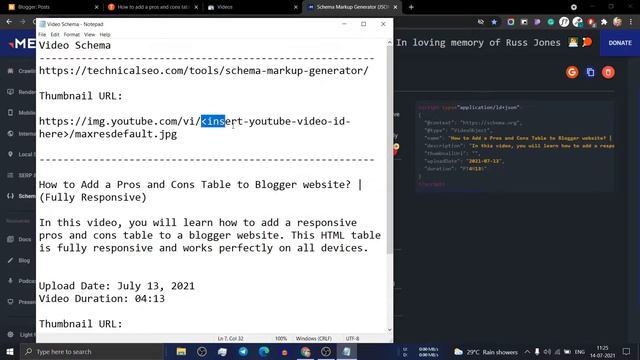This screenshot has width=640, height=360.
Task: Open the Format menu in Notepad
Action: [x=72, y=35]
